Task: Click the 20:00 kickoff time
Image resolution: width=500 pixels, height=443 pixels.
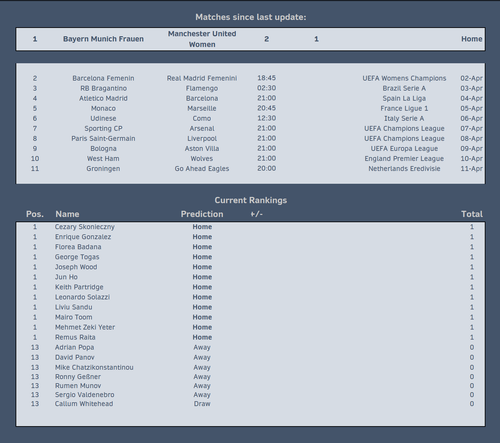Action: [266, 168]
